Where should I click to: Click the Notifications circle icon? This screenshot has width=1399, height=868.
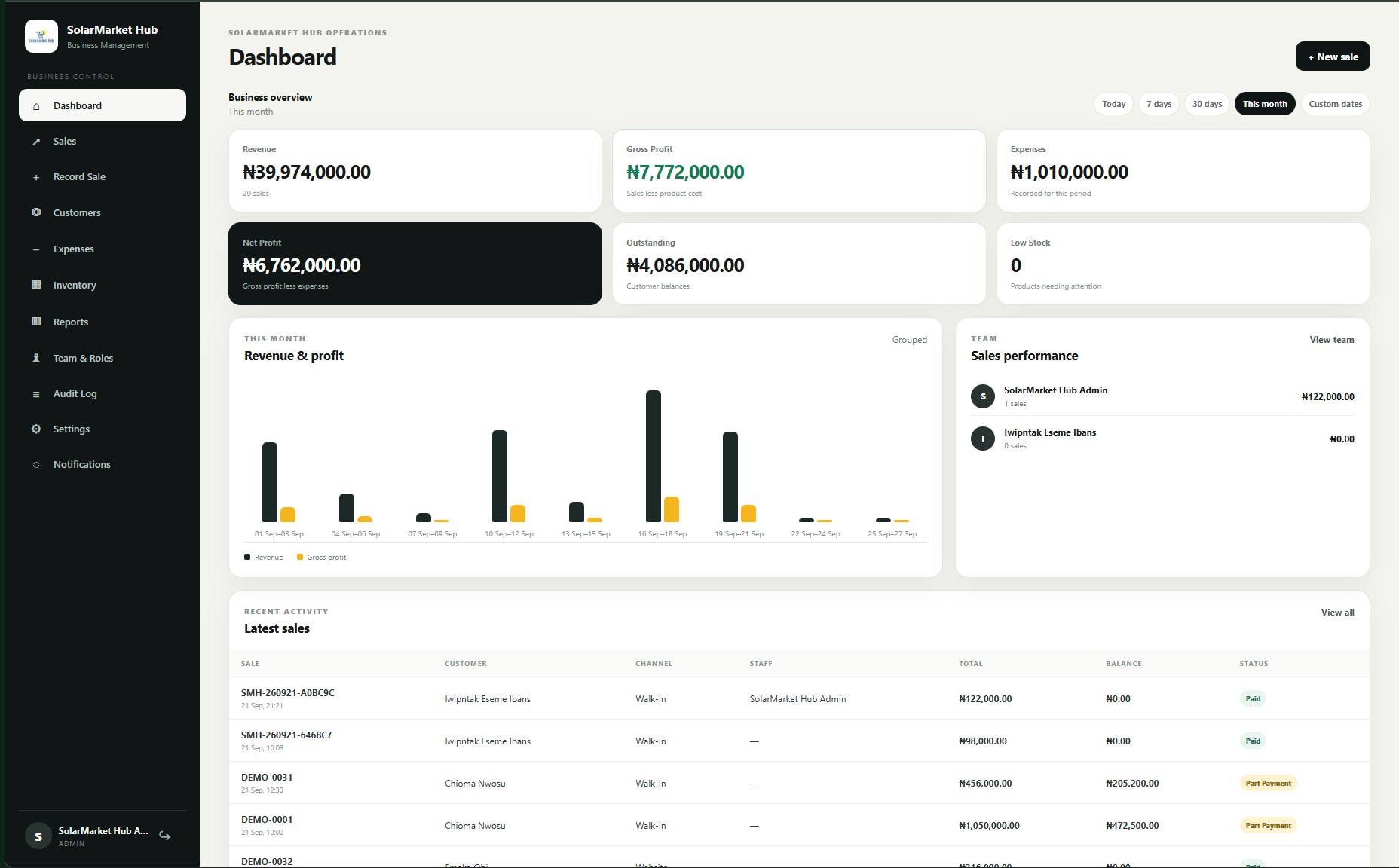pos(36,465)
